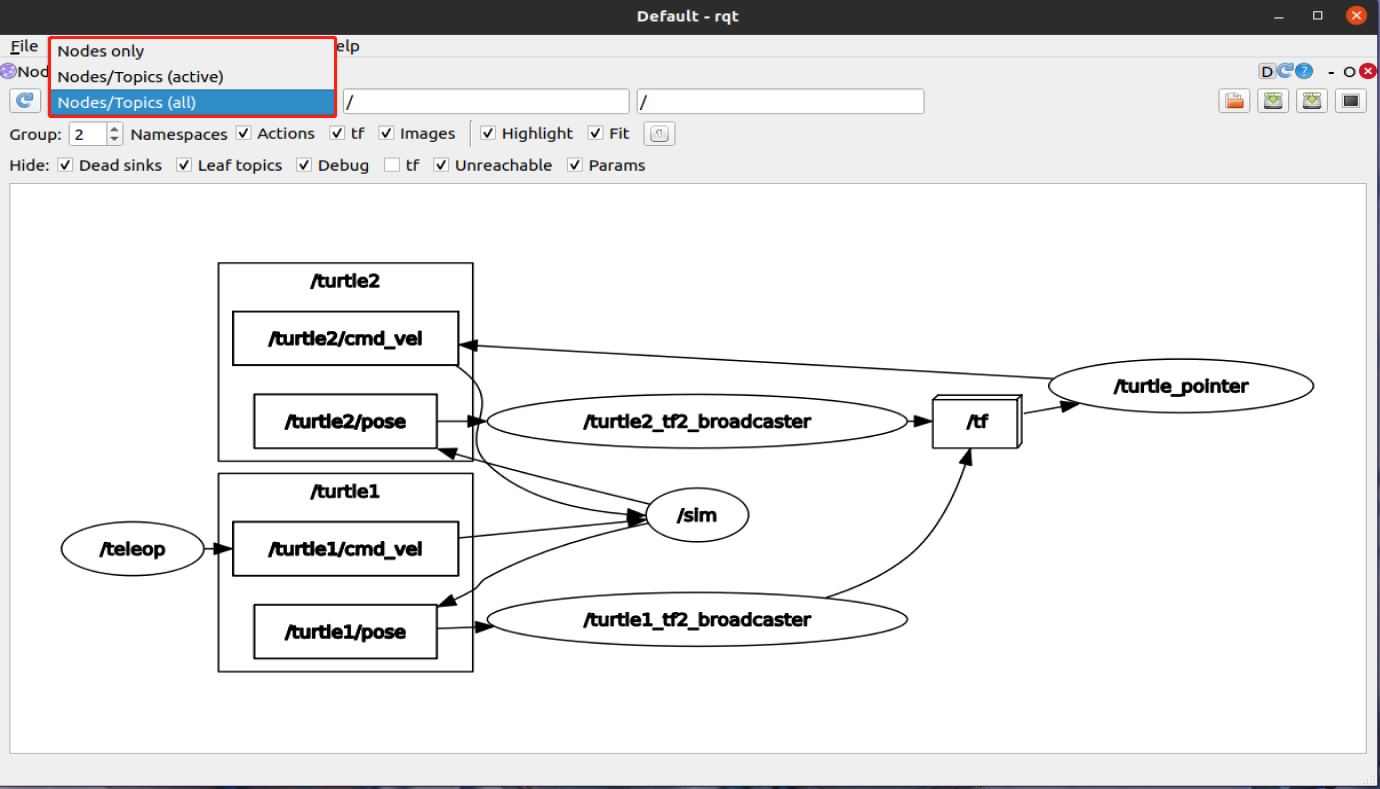Image resolution: width=1380 pixels, height=789 pixels.
Task: Choose "Nodes only" from the dropdown list
Action: tap(192, 51)
